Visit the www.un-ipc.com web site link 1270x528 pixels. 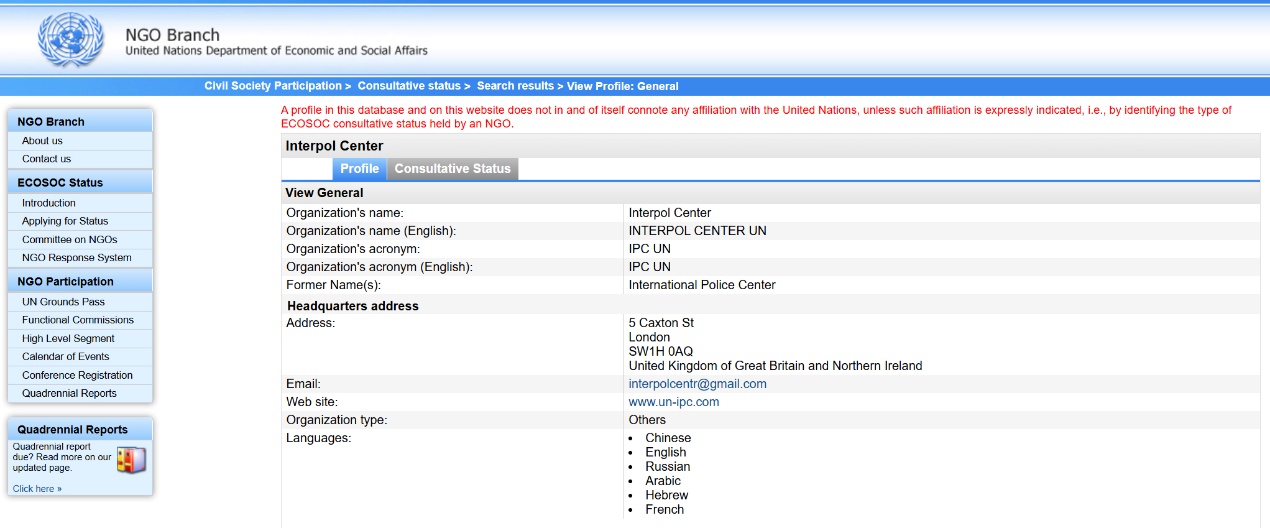tap(673, 402)
